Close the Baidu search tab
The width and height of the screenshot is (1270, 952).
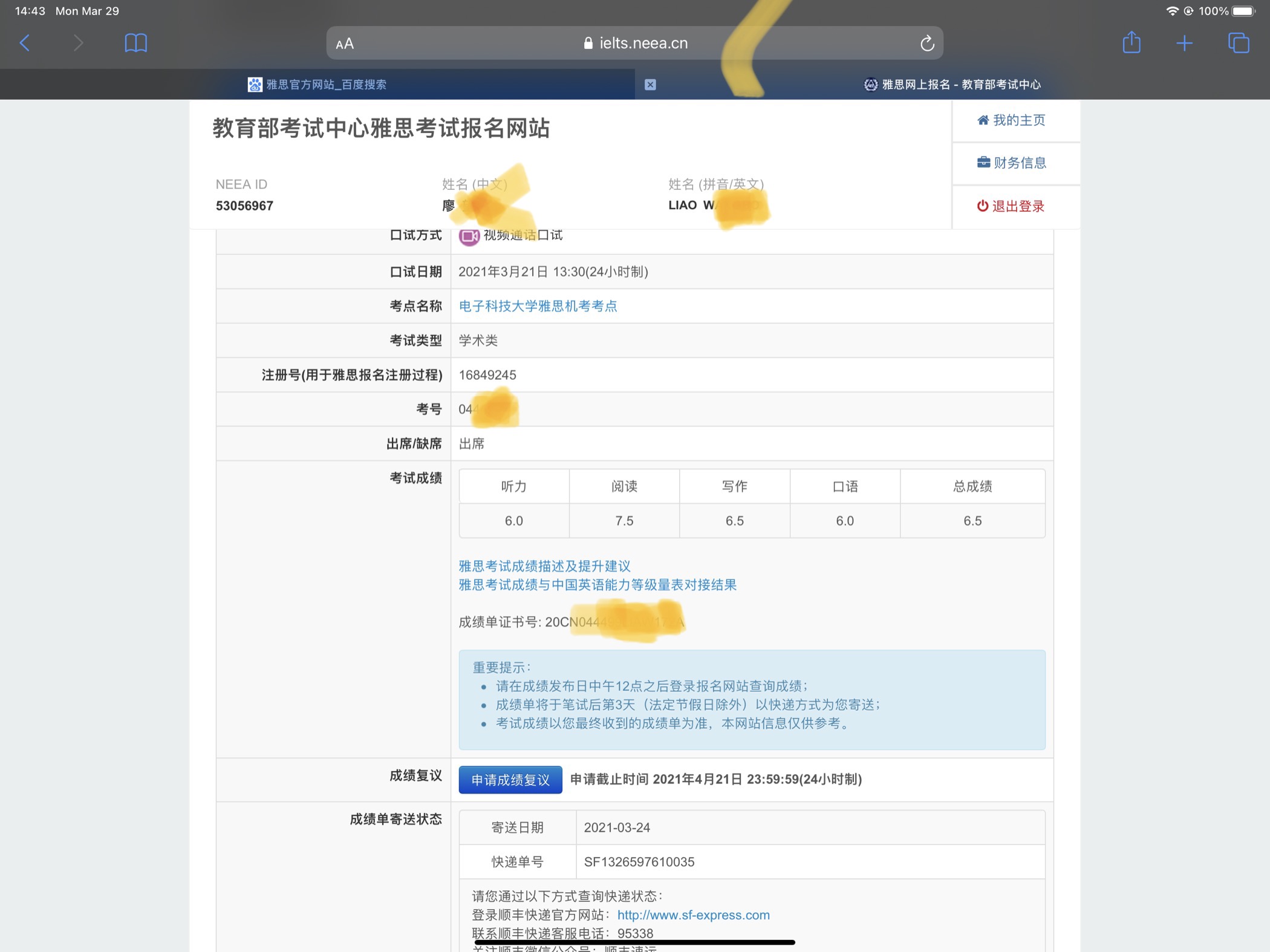[x=650, y=84]
